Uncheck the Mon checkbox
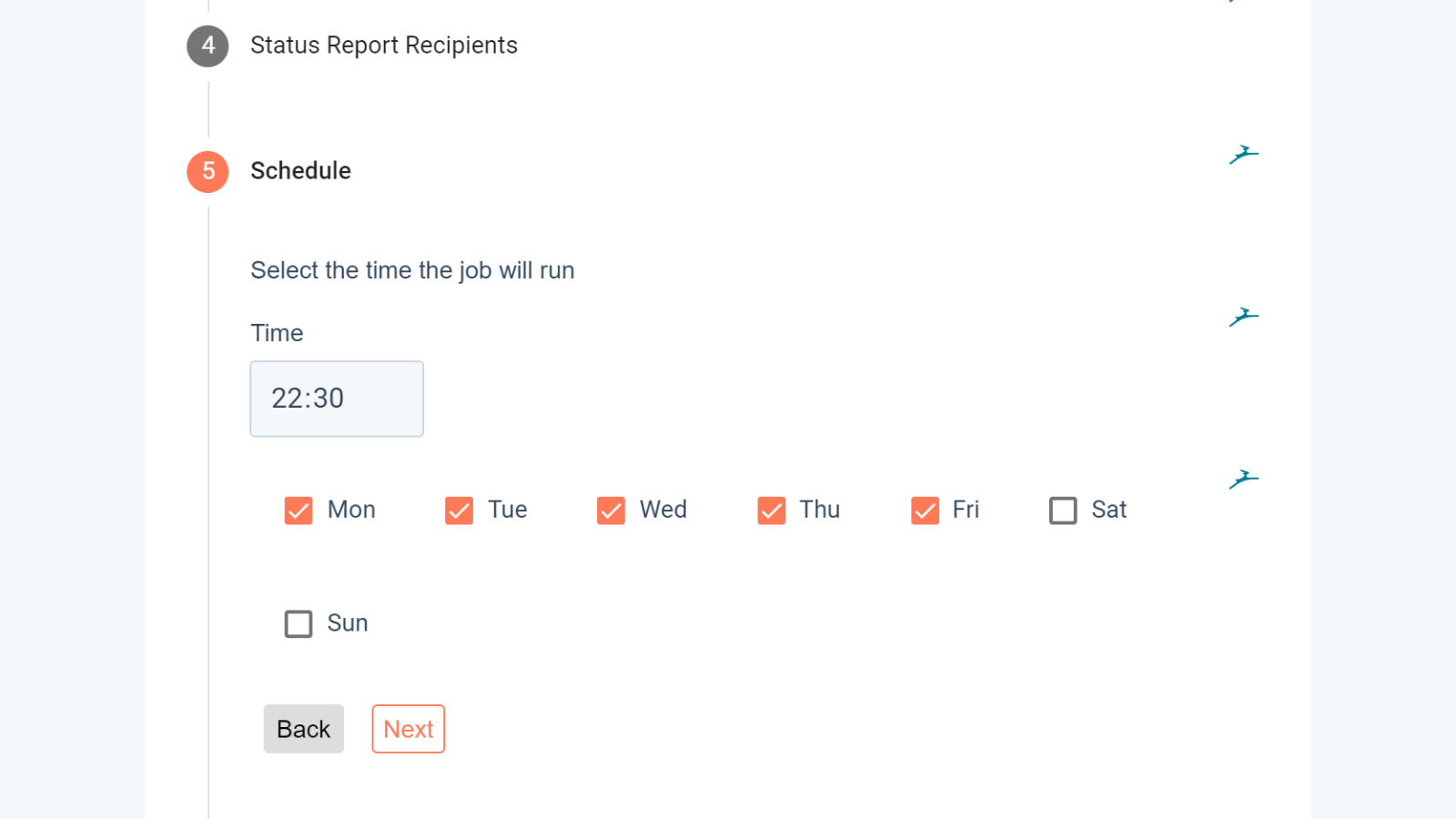Viewport: 1456px width, 819px height. [298, 511]
